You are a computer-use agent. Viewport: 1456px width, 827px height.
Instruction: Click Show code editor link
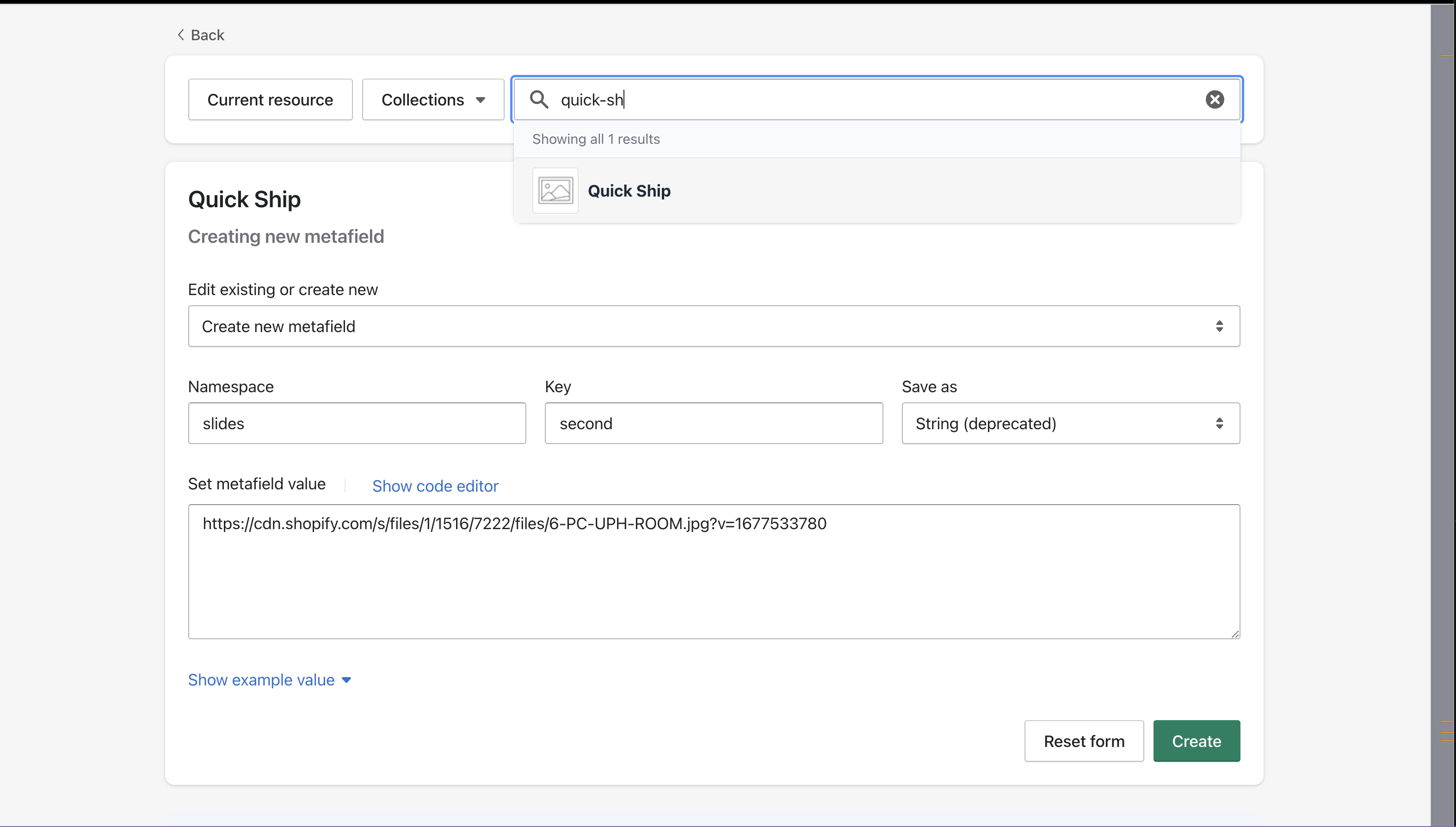(x=435, y=486)
